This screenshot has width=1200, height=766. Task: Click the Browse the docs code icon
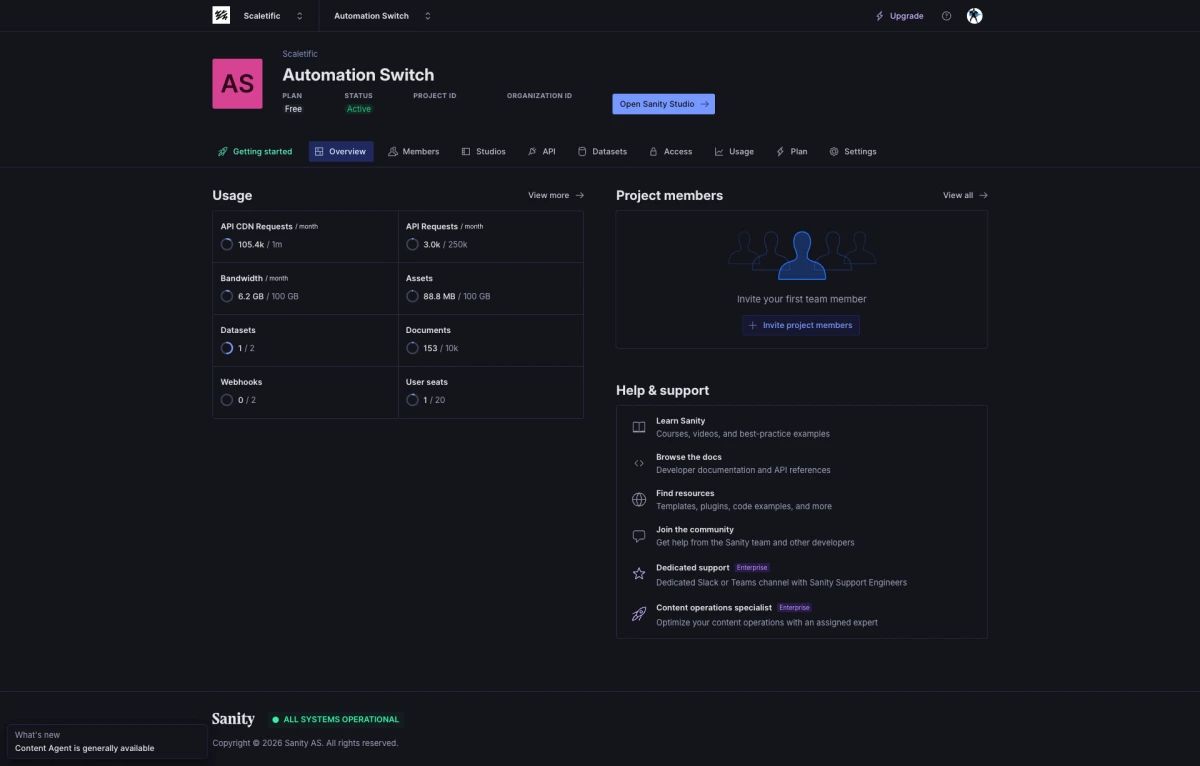click(639, 463)
